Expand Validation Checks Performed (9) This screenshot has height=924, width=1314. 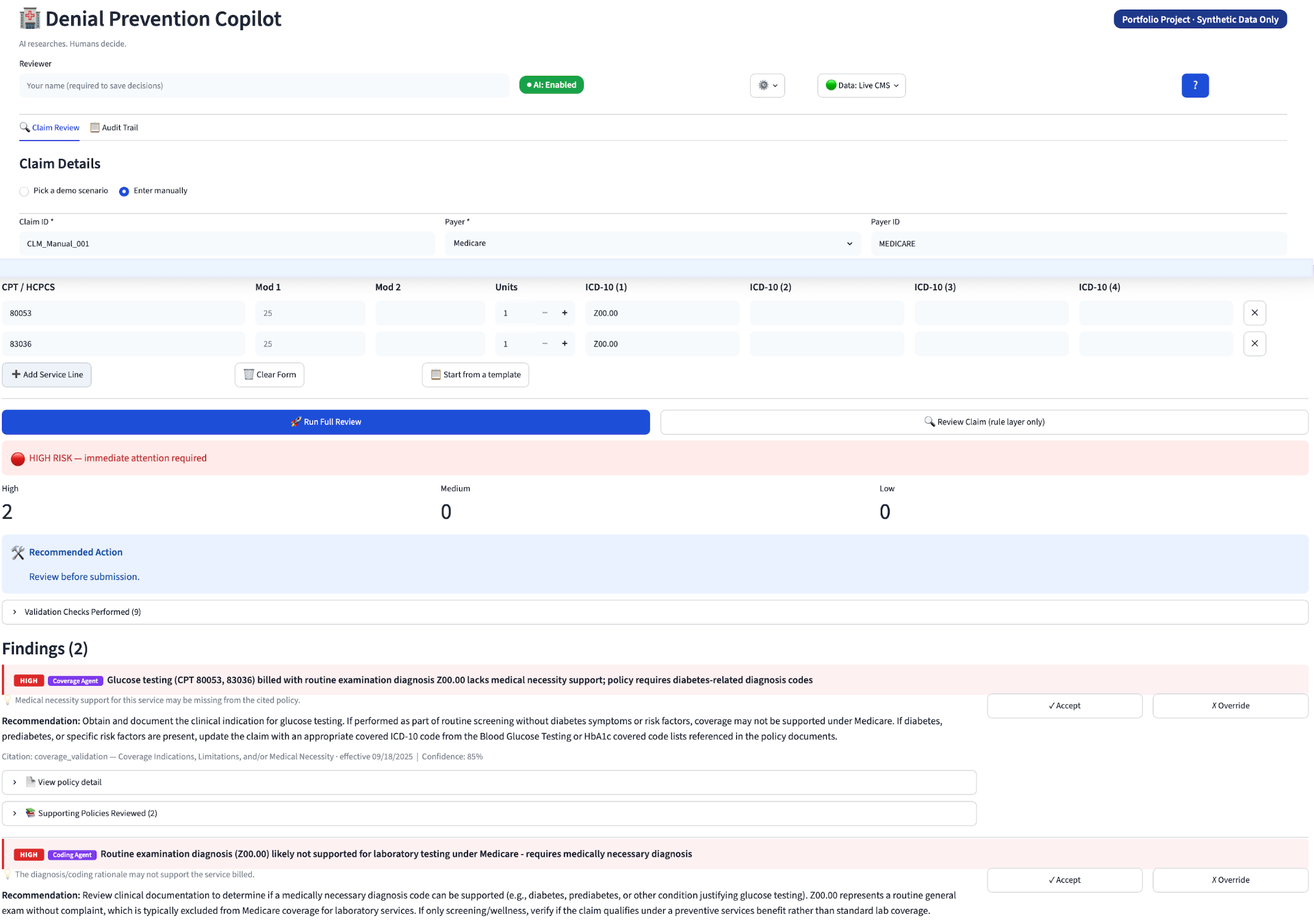pyautogui.click(x=655, y=612)
